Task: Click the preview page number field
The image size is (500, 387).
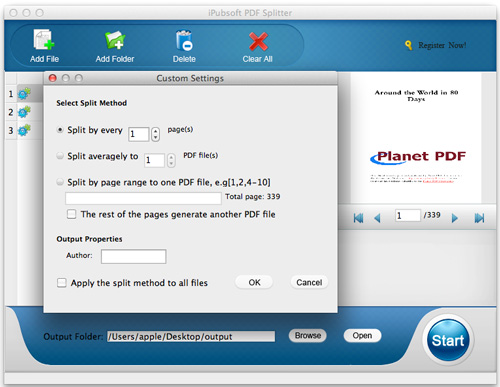Action: point(408,215)
